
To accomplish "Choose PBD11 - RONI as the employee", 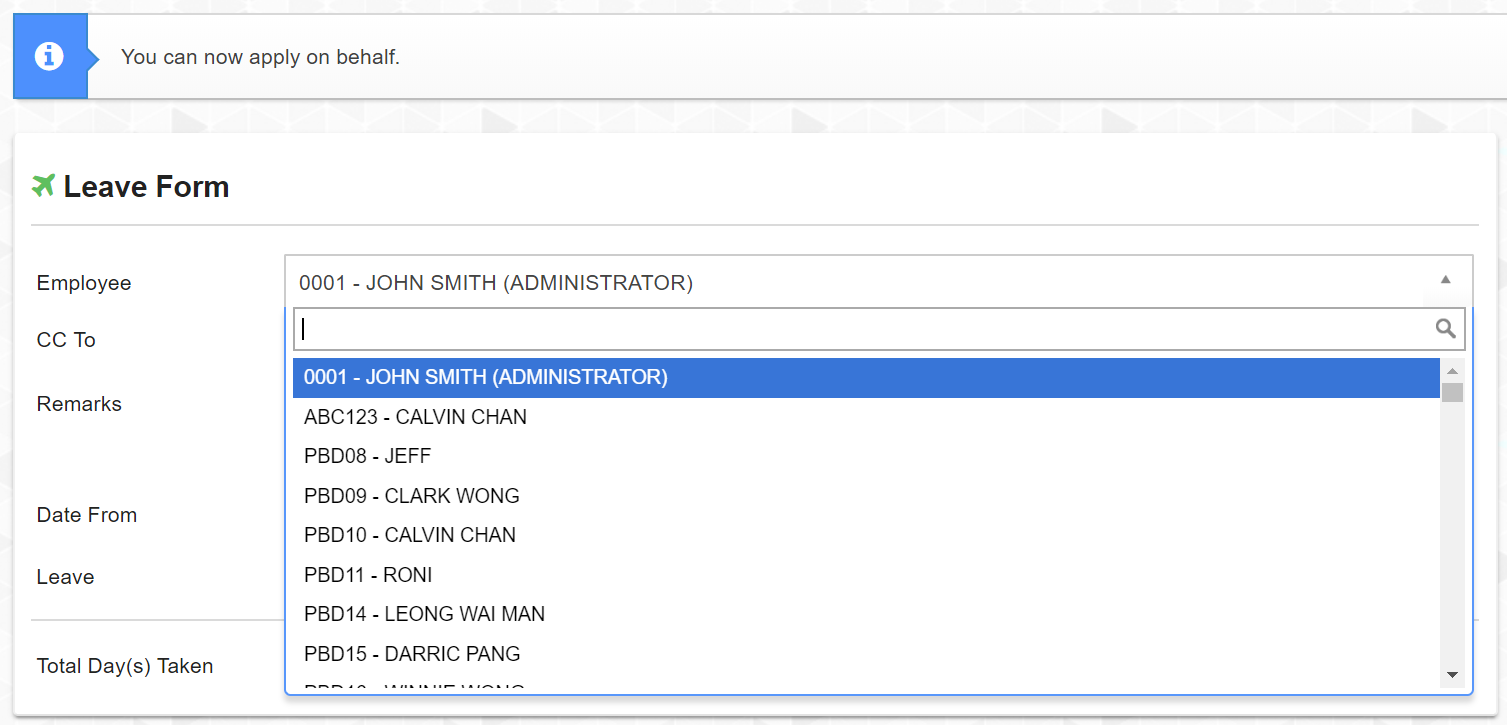I will tap(368, 575).
